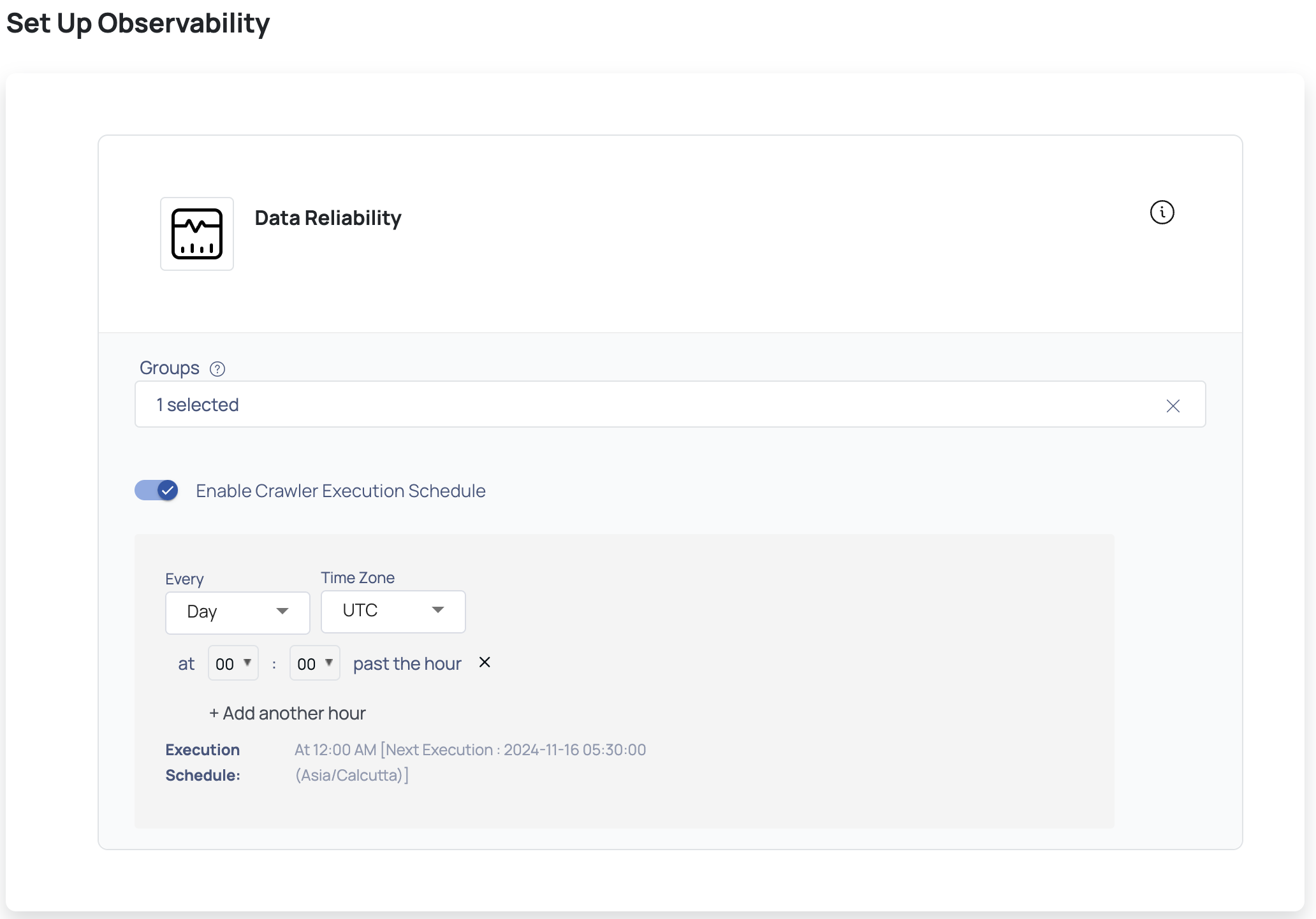1316x919 pixels.
Task: Click the 'Set Up Observability' title
Action: click(x=138, y=24)
